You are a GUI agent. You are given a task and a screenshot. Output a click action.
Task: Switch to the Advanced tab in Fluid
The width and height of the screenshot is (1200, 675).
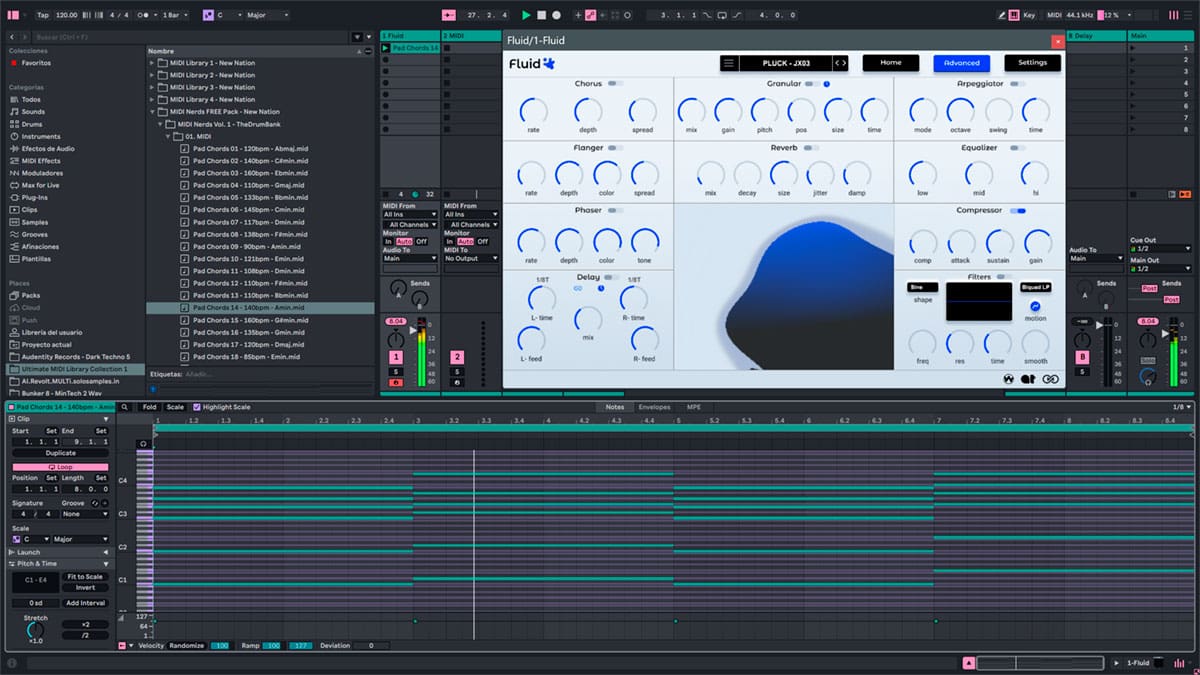click(x=962, y=63)
